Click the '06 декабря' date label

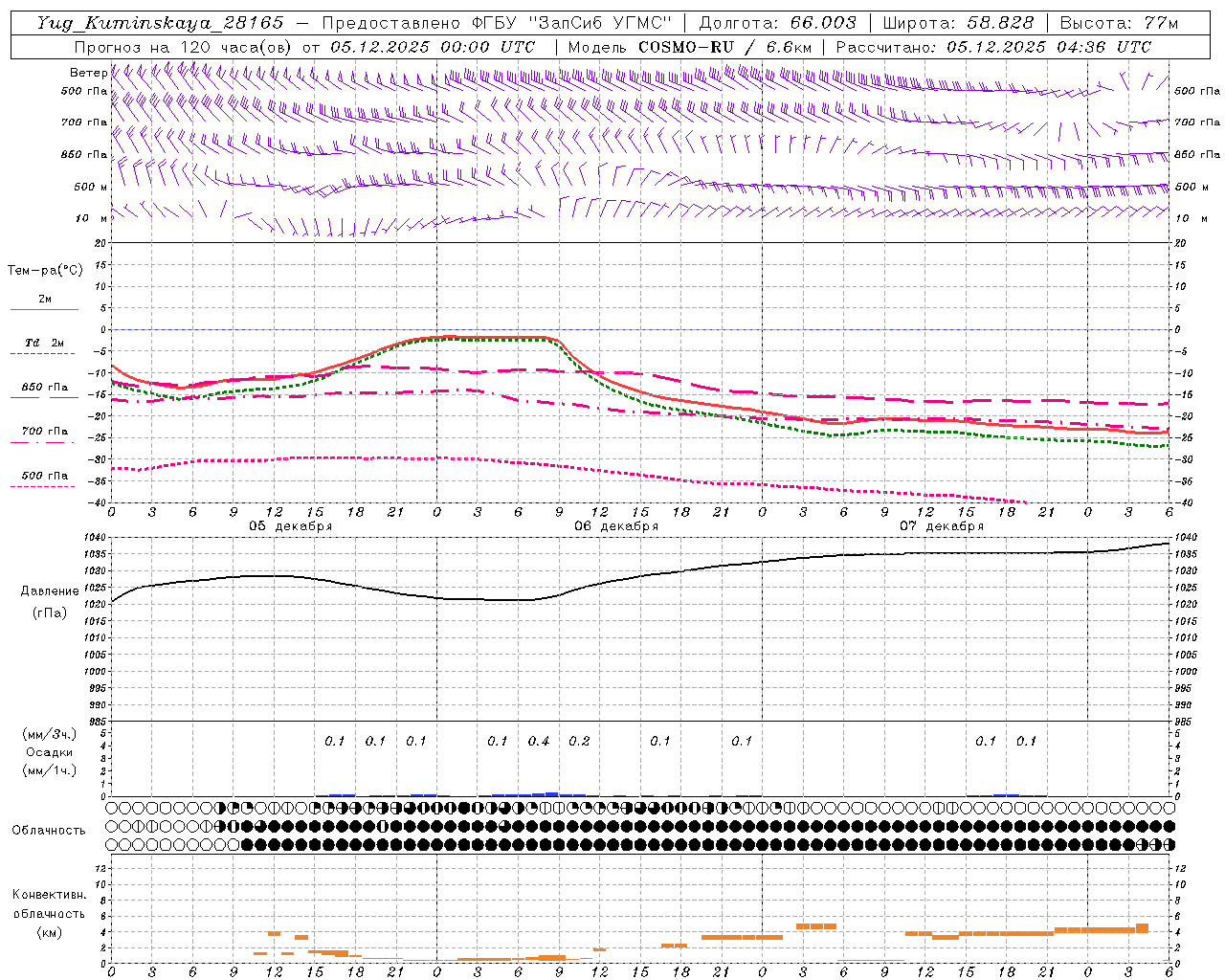coord(616,526)
